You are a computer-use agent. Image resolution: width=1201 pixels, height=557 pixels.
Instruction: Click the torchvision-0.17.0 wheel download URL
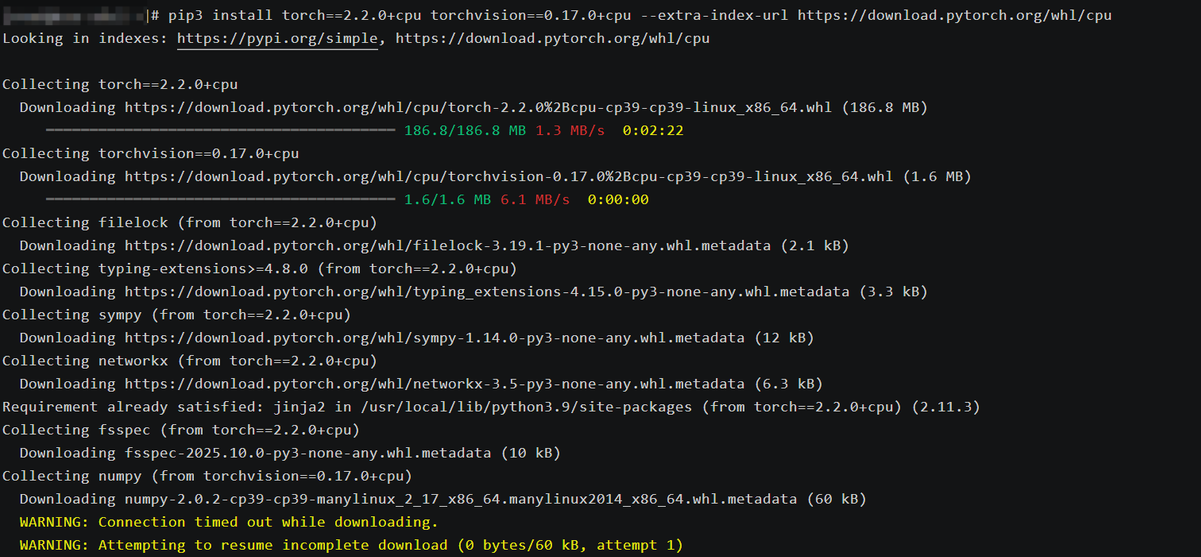(x=509, y=176)
